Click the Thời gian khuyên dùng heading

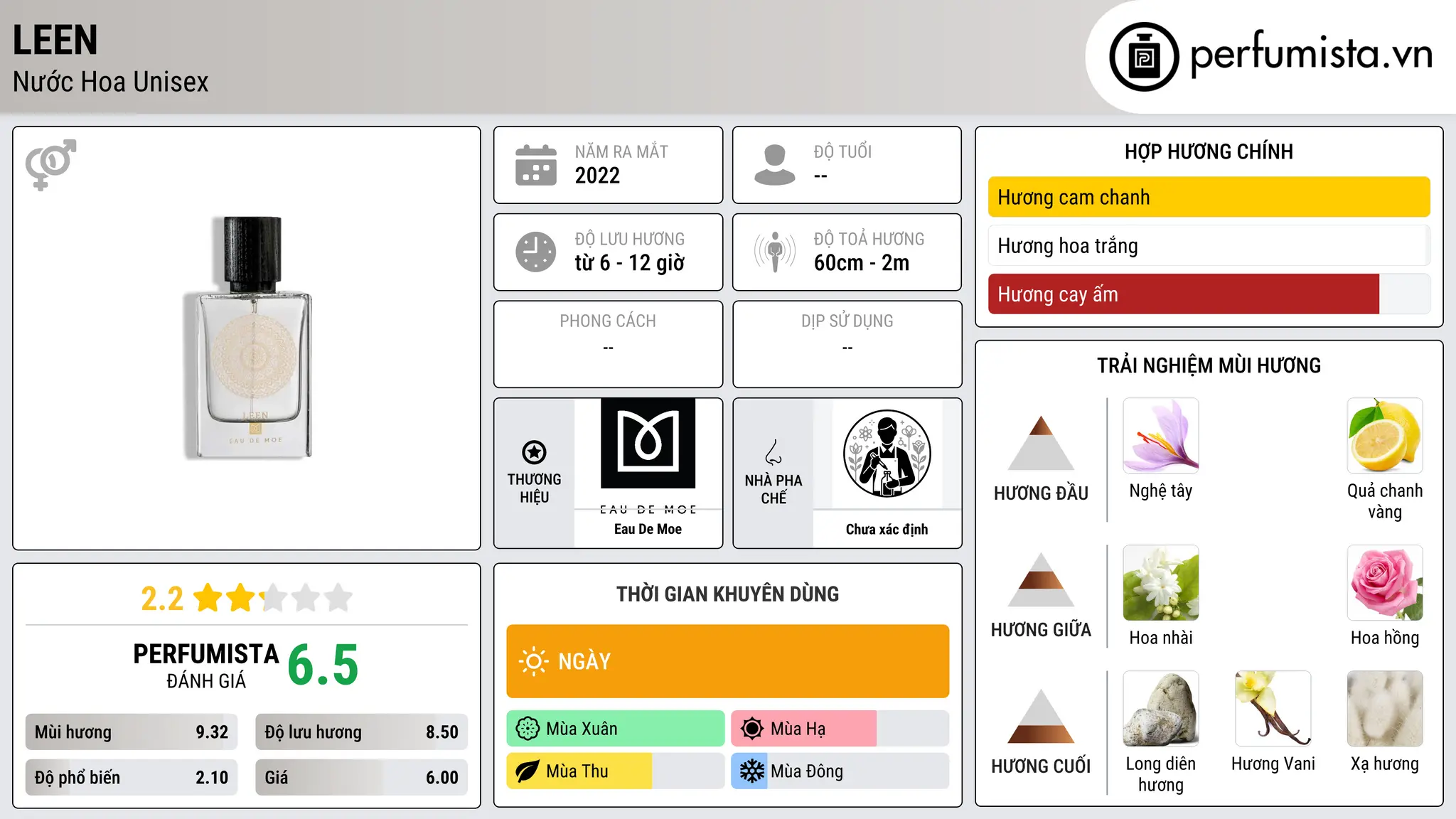click(727, 594)
